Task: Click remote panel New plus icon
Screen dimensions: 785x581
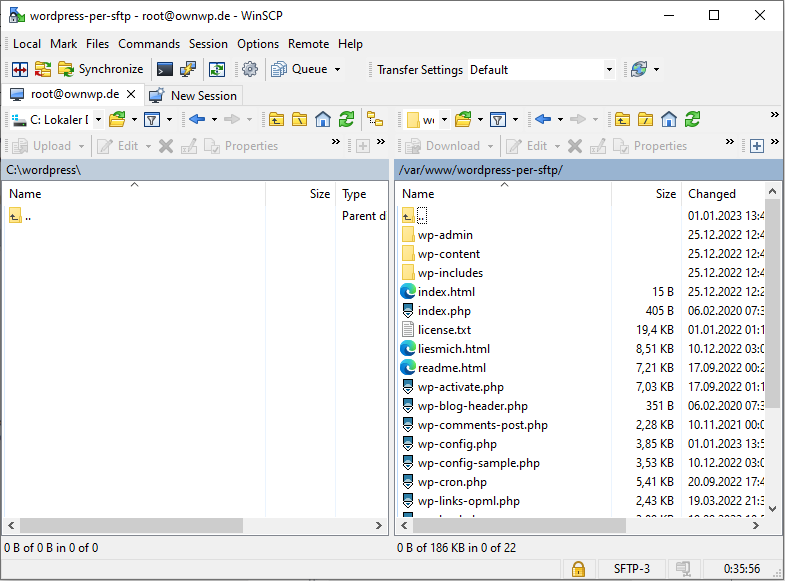Action: [757, 146]
